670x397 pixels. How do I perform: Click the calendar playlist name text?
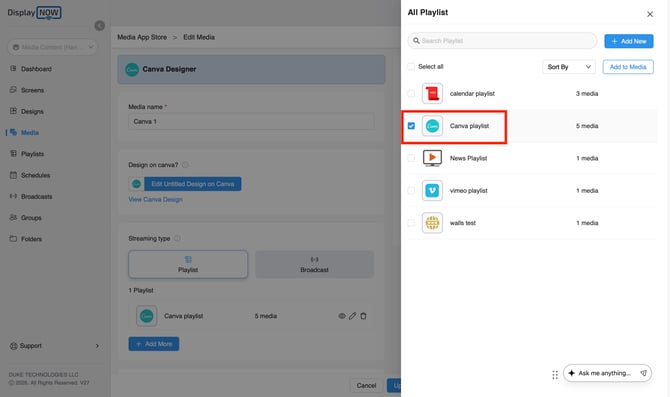pyautogui.click(x=472, y=94)
